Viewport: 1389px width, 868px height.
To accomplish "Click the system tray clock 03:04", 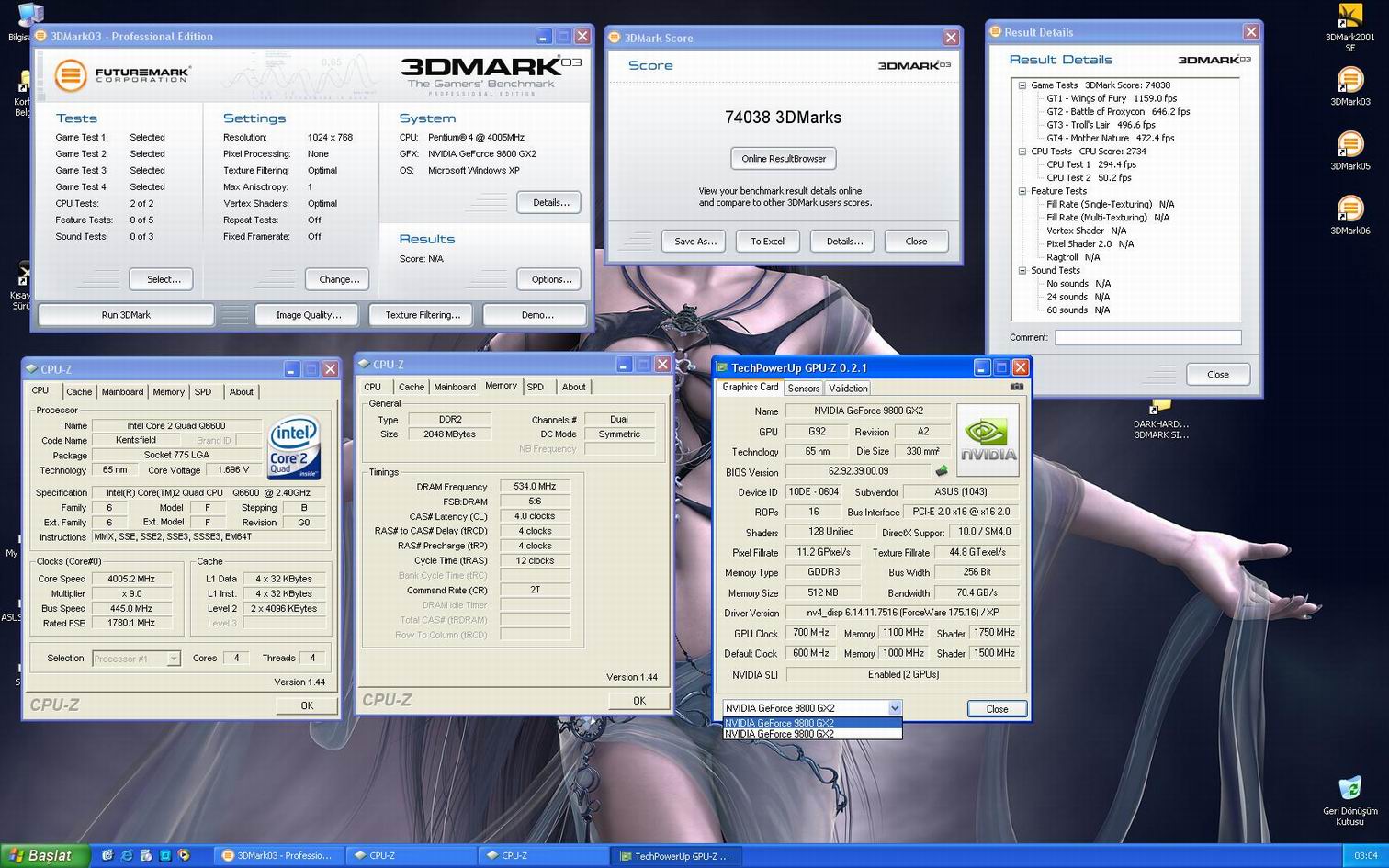I will [x=1365, y=855].
